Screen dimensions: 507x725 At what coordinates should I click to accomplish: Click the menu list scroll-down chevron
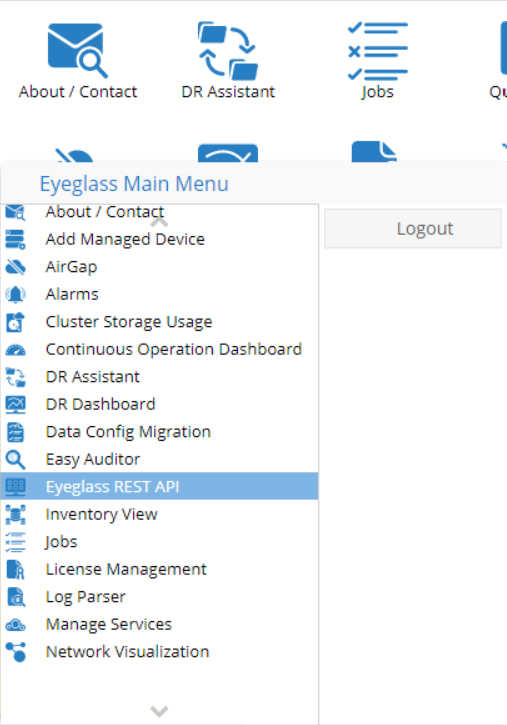159,711
